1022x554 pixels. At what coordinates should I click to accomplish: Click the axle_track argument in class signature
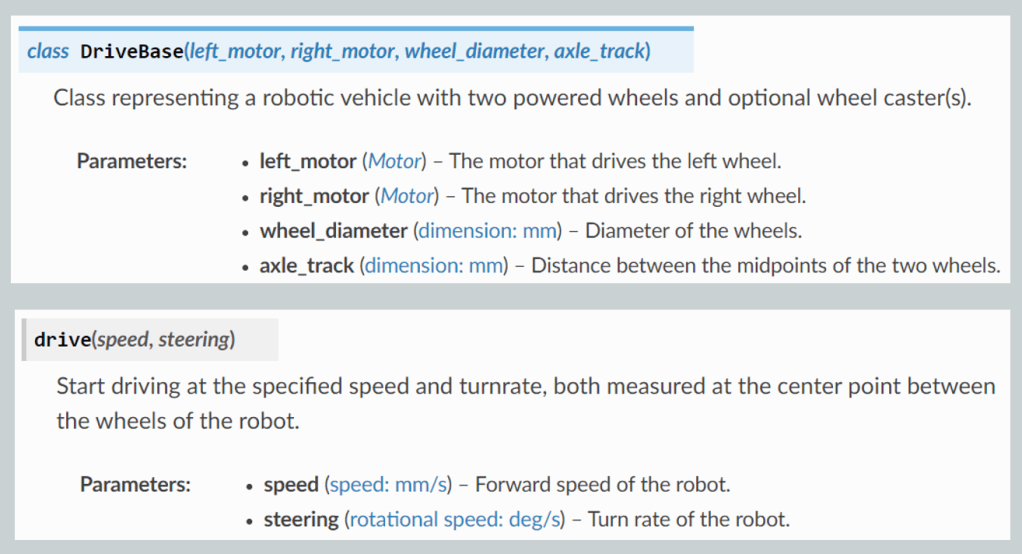[x=597, y=50]
